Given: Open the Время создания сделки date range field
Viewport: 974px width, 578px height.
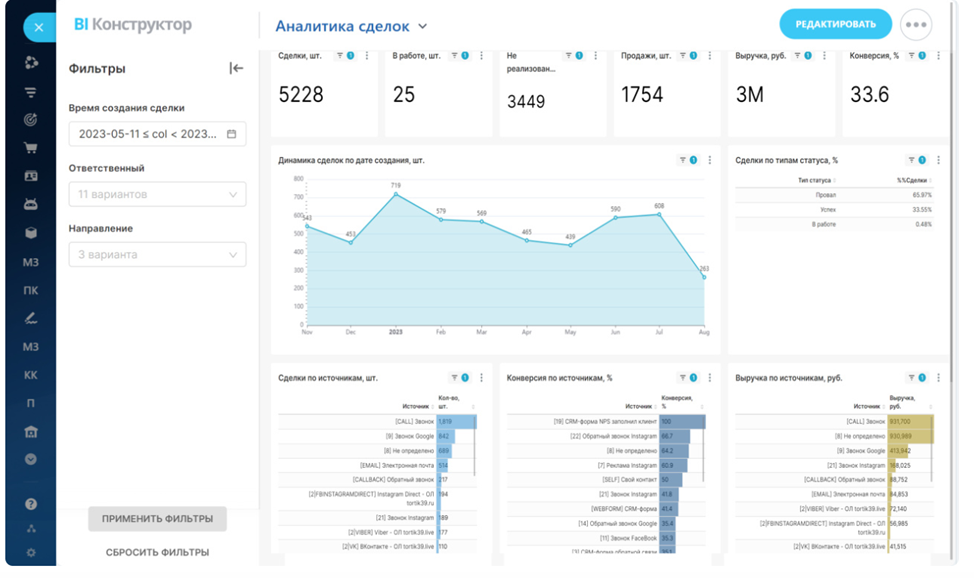Looking at the screenshot, I should [157, 134].
